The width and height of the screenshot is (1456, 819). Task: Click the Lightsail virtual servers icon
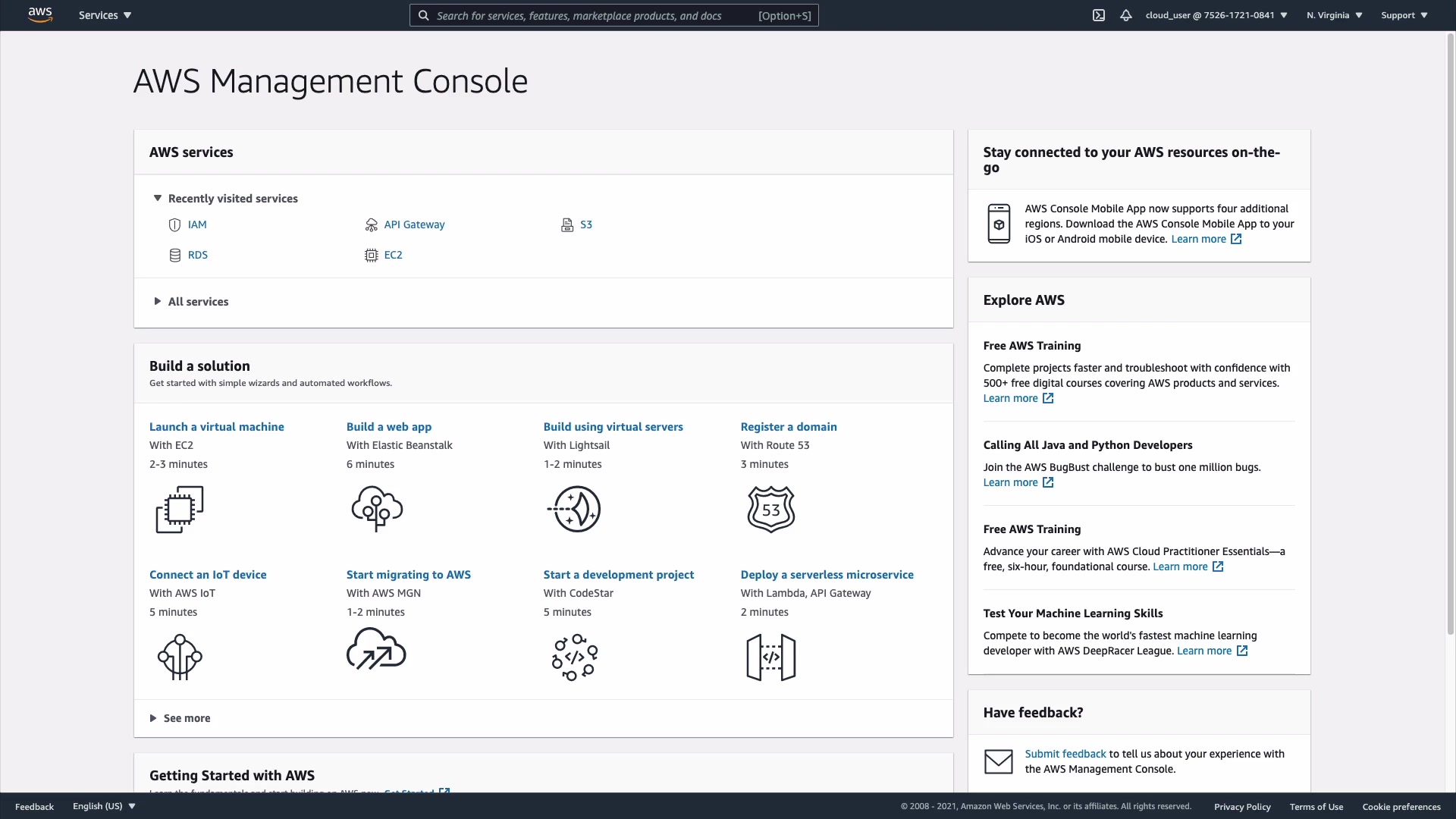574,510
